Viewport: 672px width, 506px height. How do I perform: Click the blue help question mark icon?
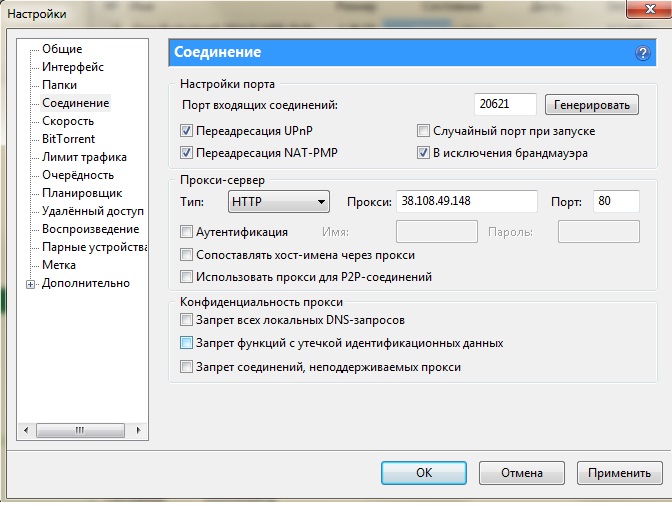point(642,53)
